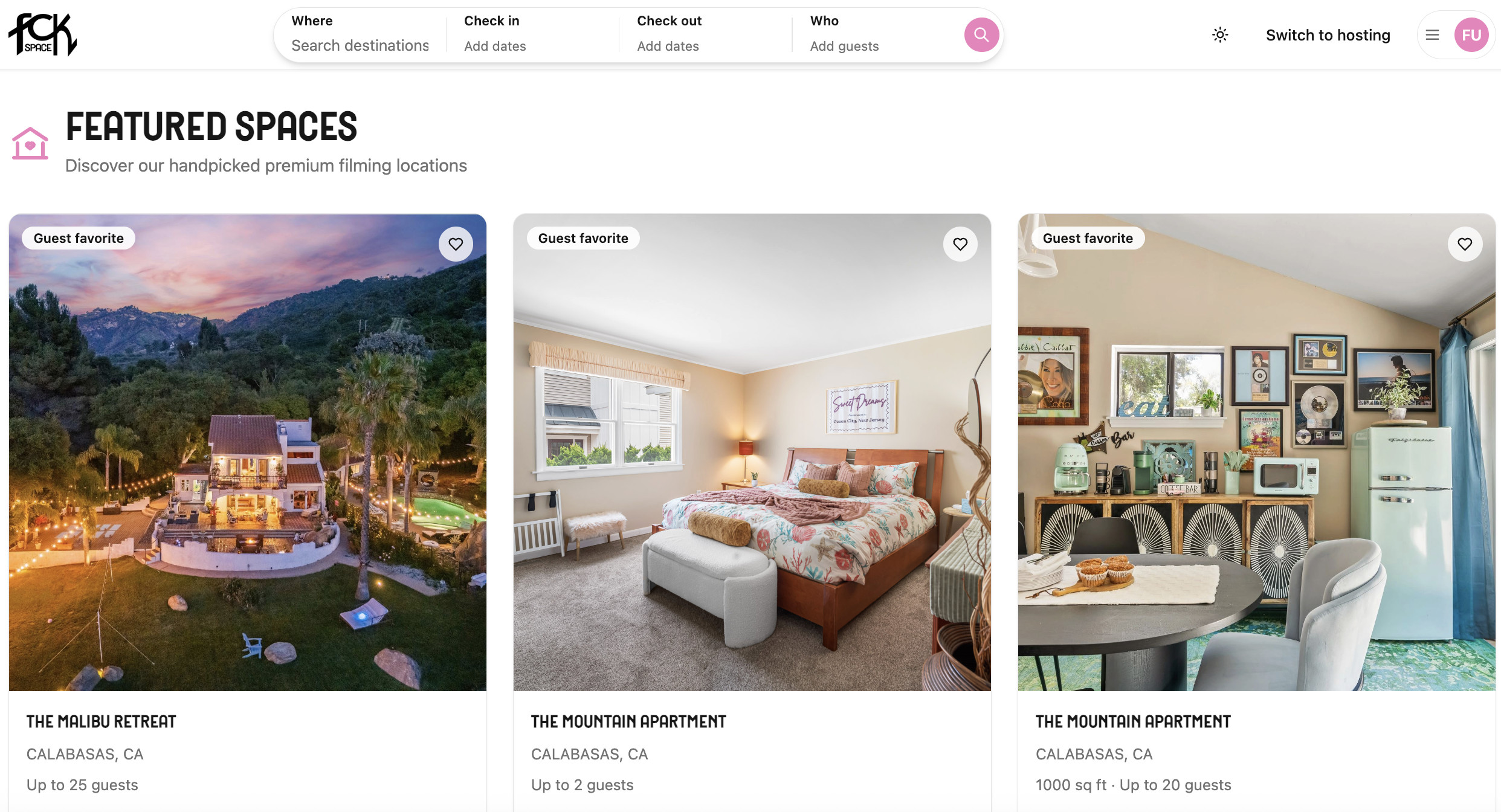Open the hamburger menu icon
The image size is (1501, 812).
(1432, 35)
